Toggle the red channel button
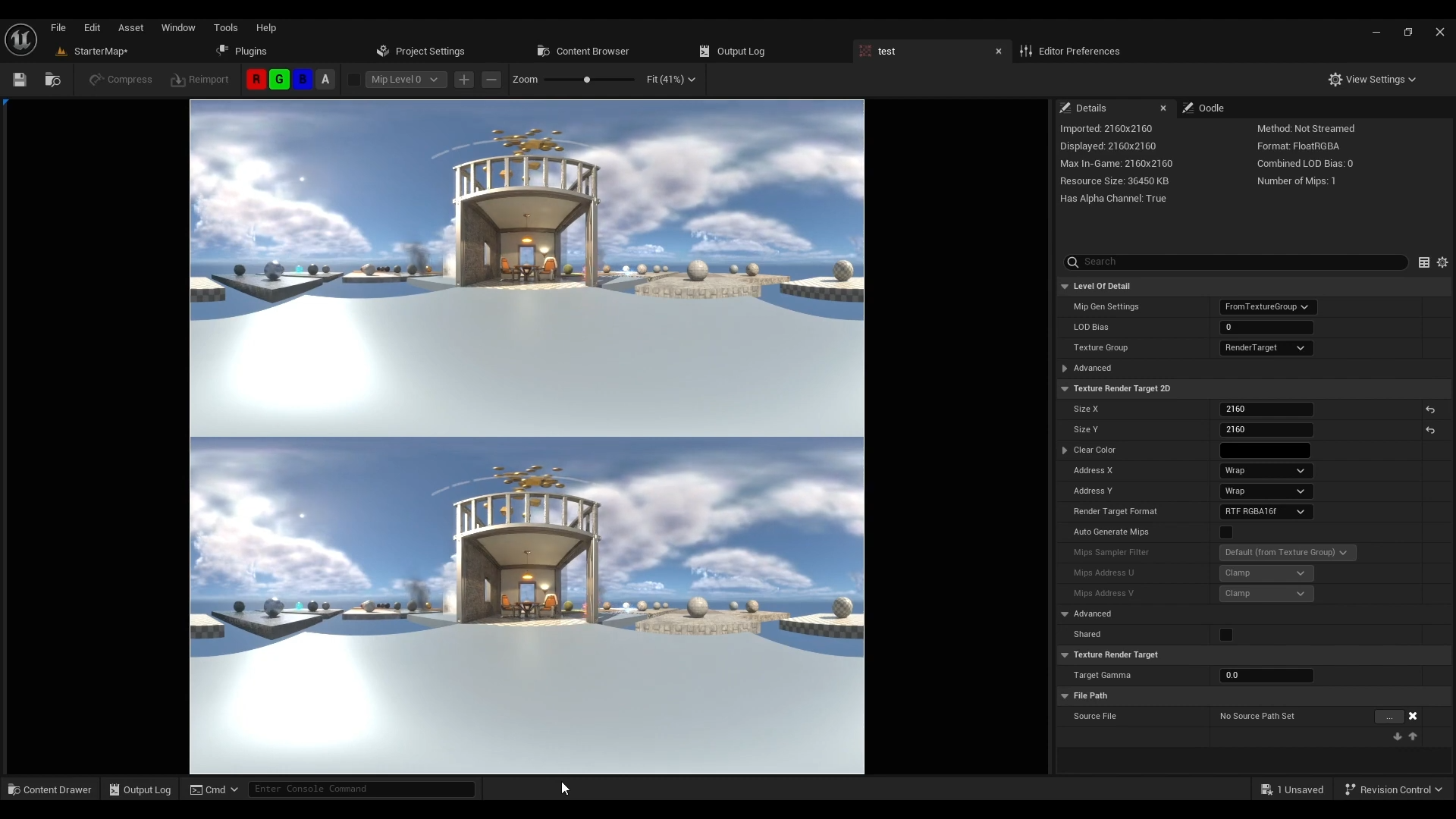The width and height of the screenshot is (1456, 819). [x=256, y=80]
